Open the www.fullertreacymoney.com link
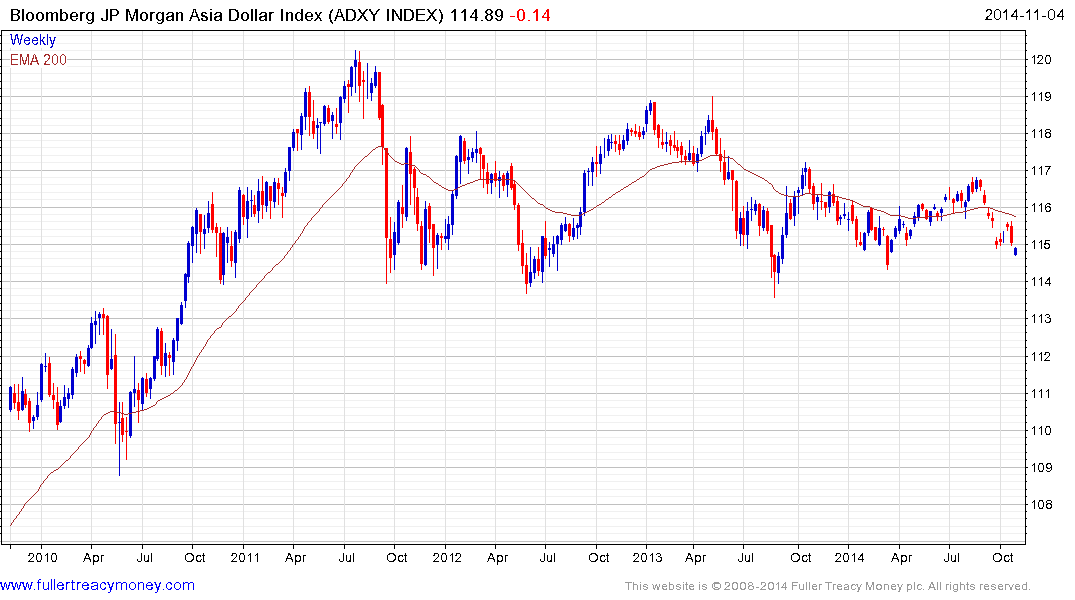Image resolution: width=1075 pixels, height=600 pixels. [97, 586]
